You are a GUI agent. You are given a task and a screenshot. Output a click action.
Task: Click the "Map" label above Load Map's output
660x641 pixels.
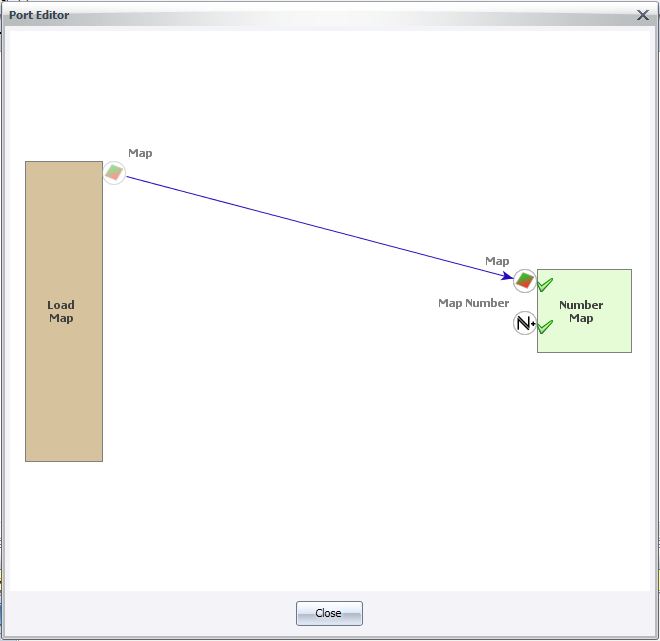(140, 153)
